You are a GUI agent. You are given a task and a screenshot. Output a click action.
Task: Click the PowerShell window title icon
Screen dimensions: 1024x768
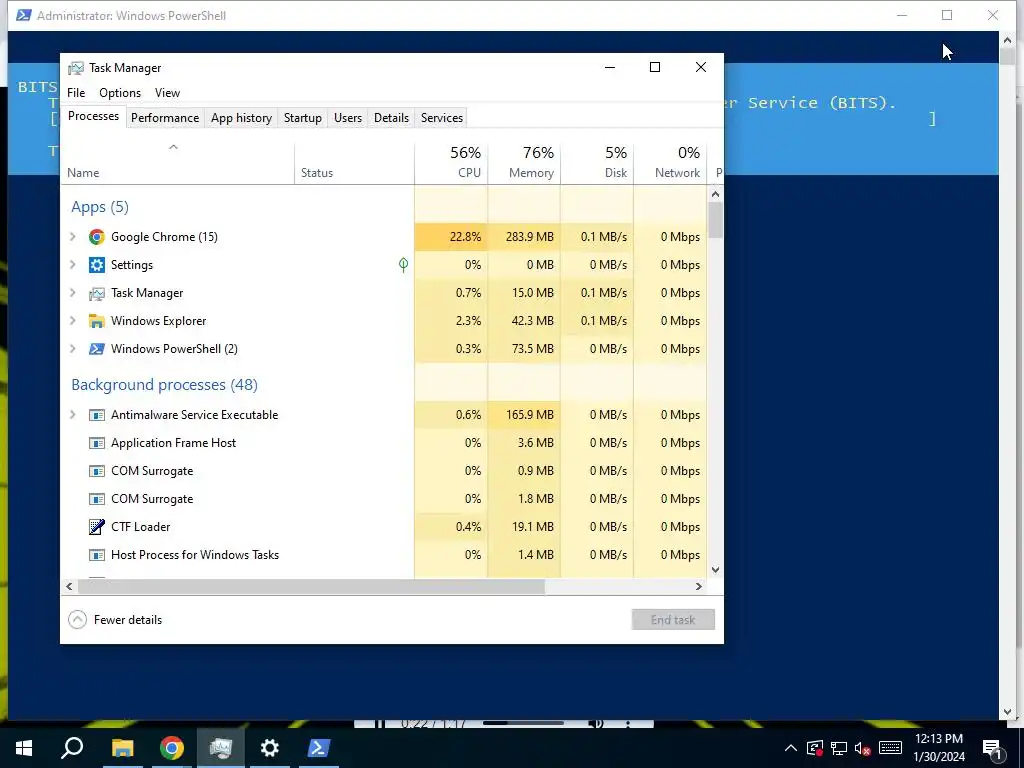tap(24, 15)
